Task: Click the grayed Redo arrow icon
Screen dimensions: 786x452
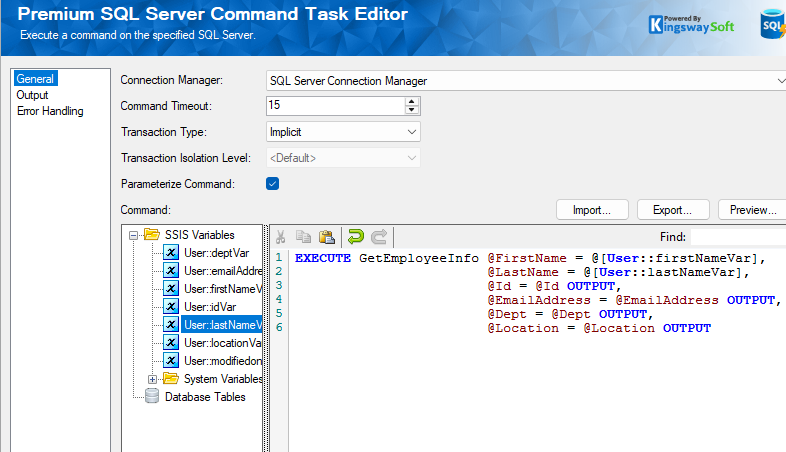Action: [379, 237]
